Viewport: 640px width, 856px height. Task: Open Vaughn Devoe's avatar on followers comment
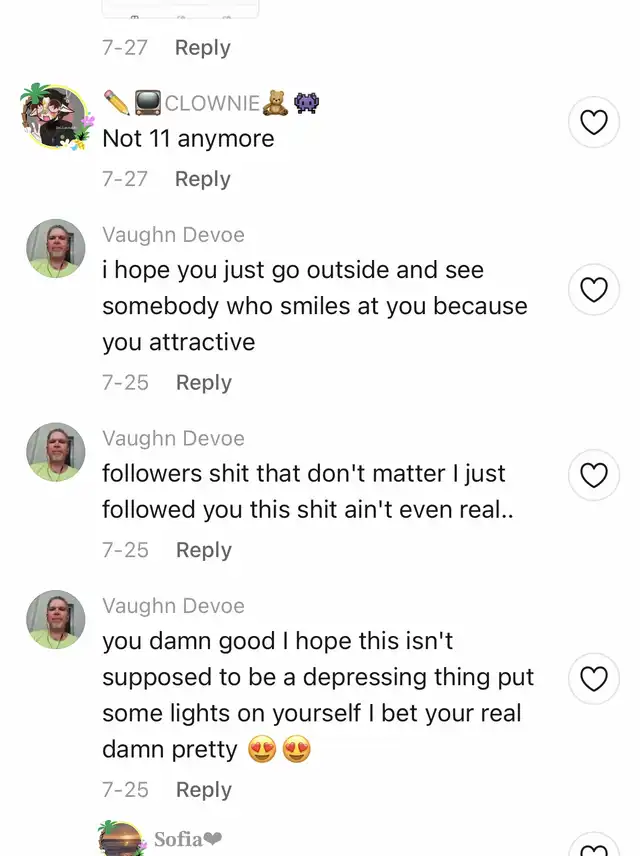pyautogui.click(x=56, y=452)
